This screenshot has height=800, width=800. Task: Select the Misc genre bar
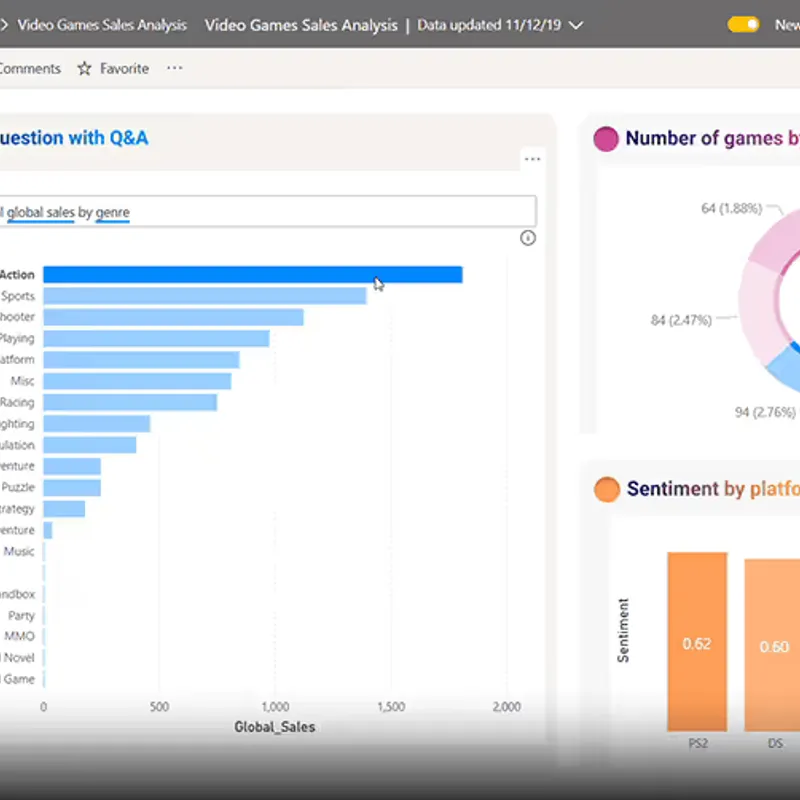(x=137, y=381)
